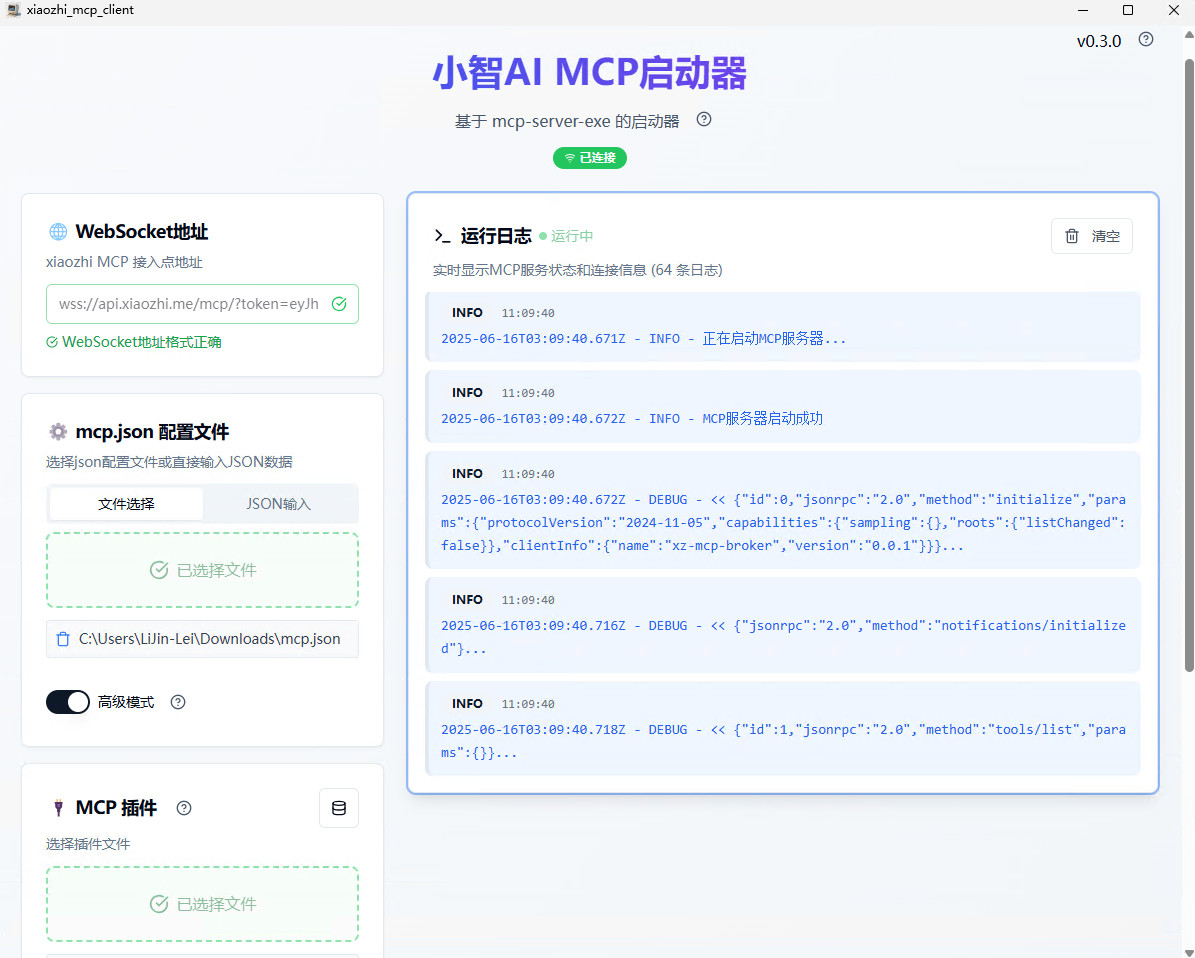
Task: Click the version label v0.3.0
Action: [x=1099, y=41]
